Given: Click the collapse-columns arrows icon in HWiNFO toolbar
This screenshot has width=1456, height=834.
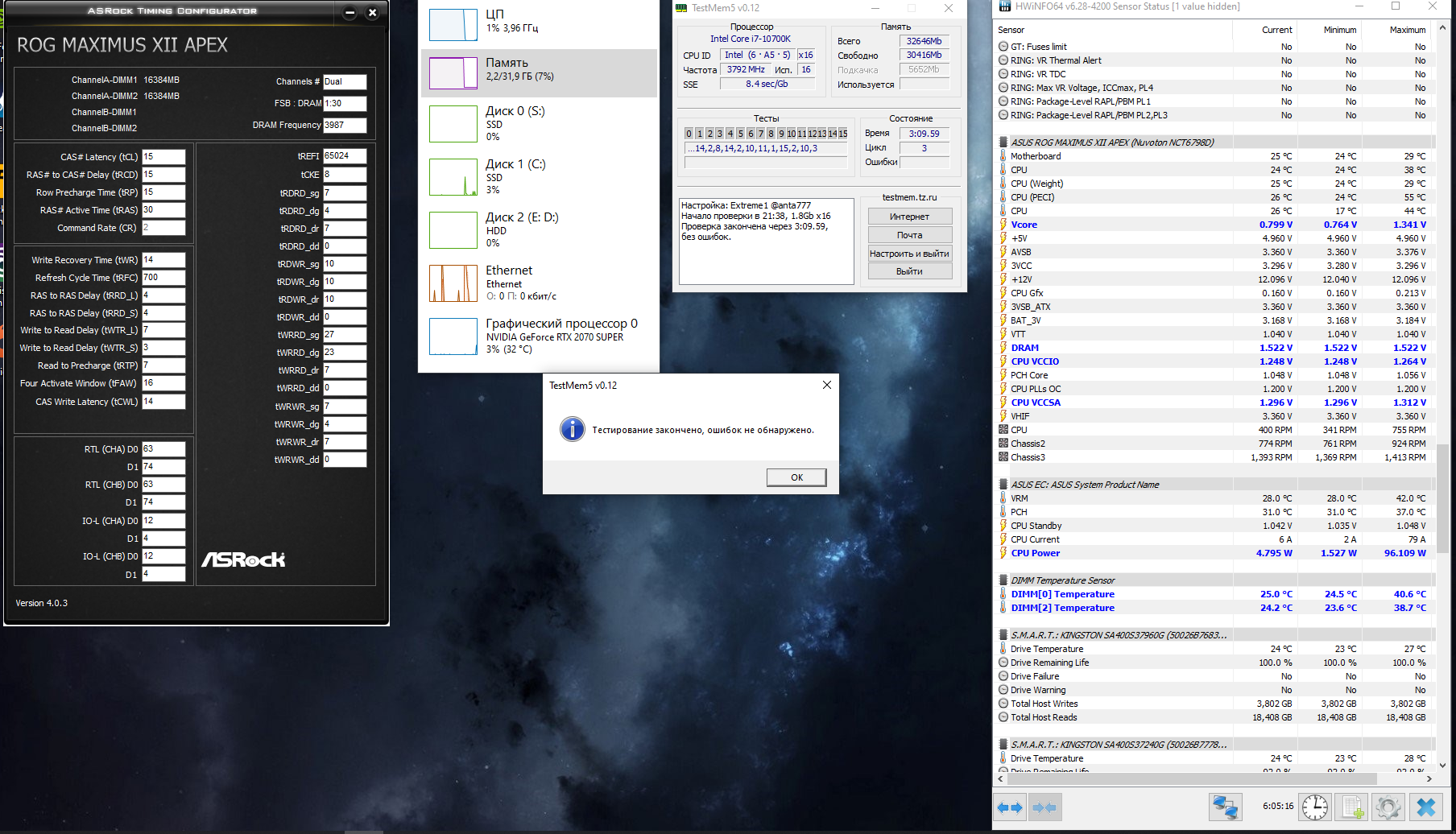Looking at the screenshot, I should [1044, 807].
